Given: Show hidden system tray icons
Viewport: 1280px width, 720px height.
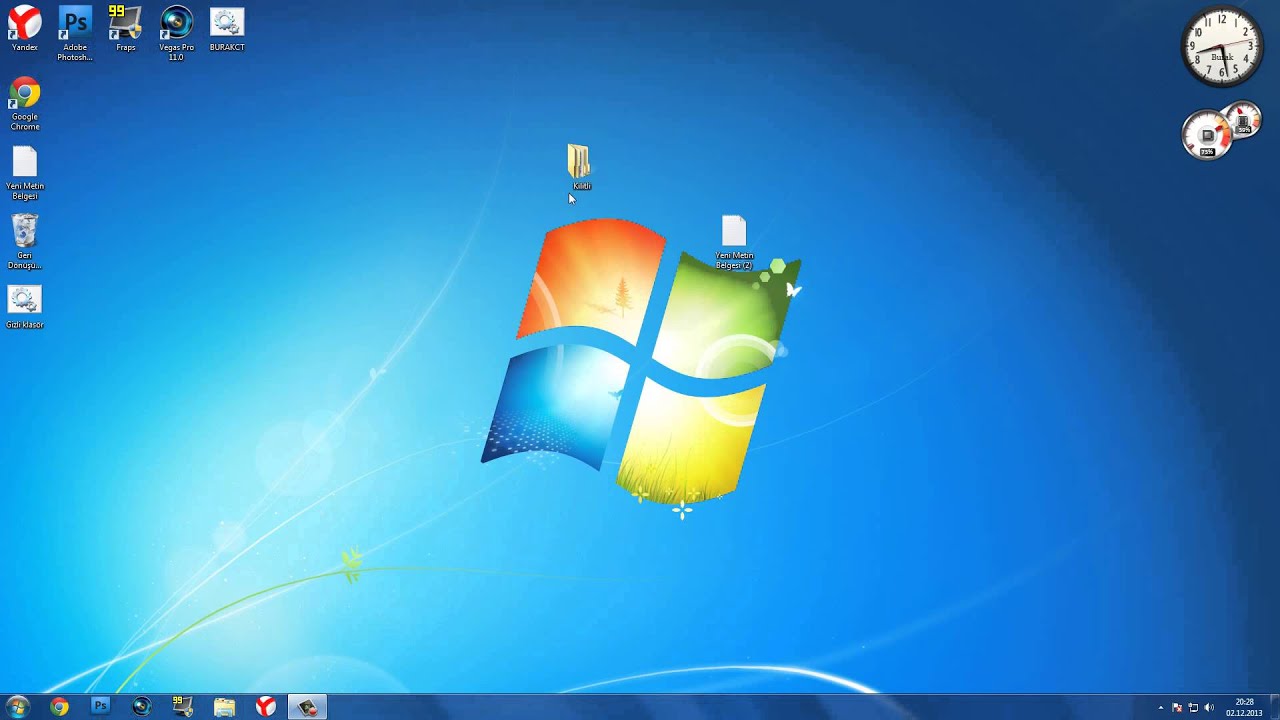Looking at the screenshot, I should [1161, 708].
